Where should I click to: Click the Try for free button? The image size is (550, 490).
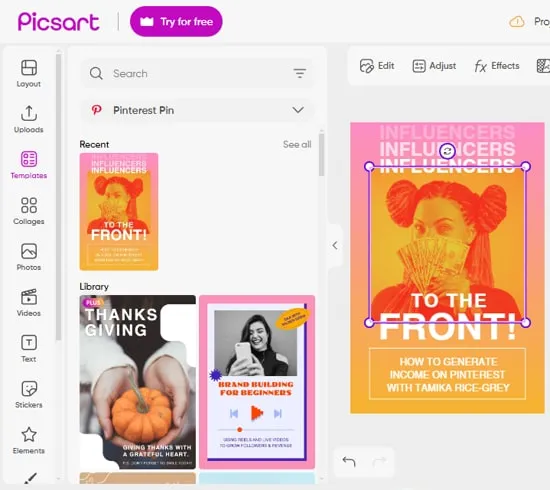(x=176, y=21)
